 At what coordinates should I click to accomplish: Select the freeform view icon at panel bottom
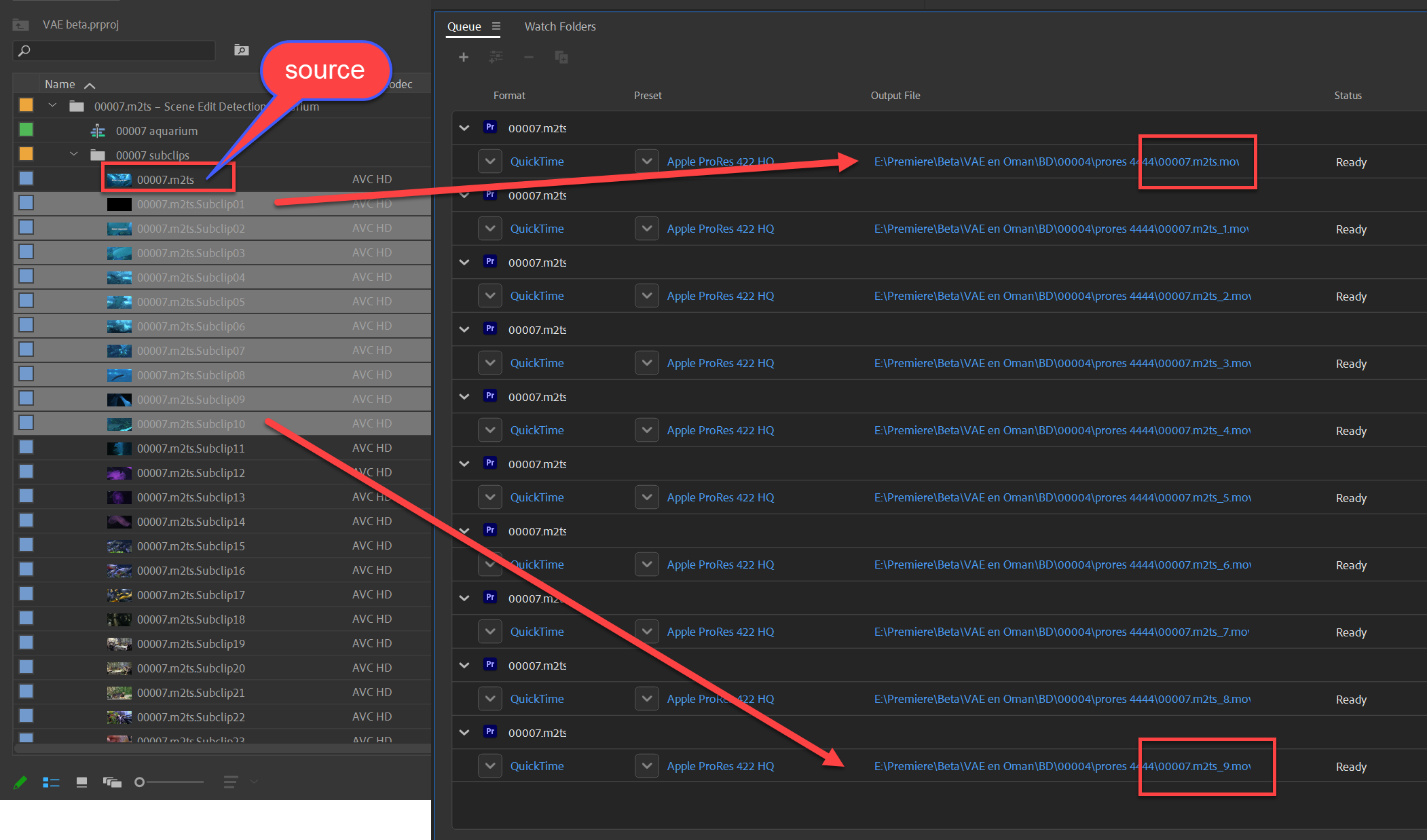112,782
